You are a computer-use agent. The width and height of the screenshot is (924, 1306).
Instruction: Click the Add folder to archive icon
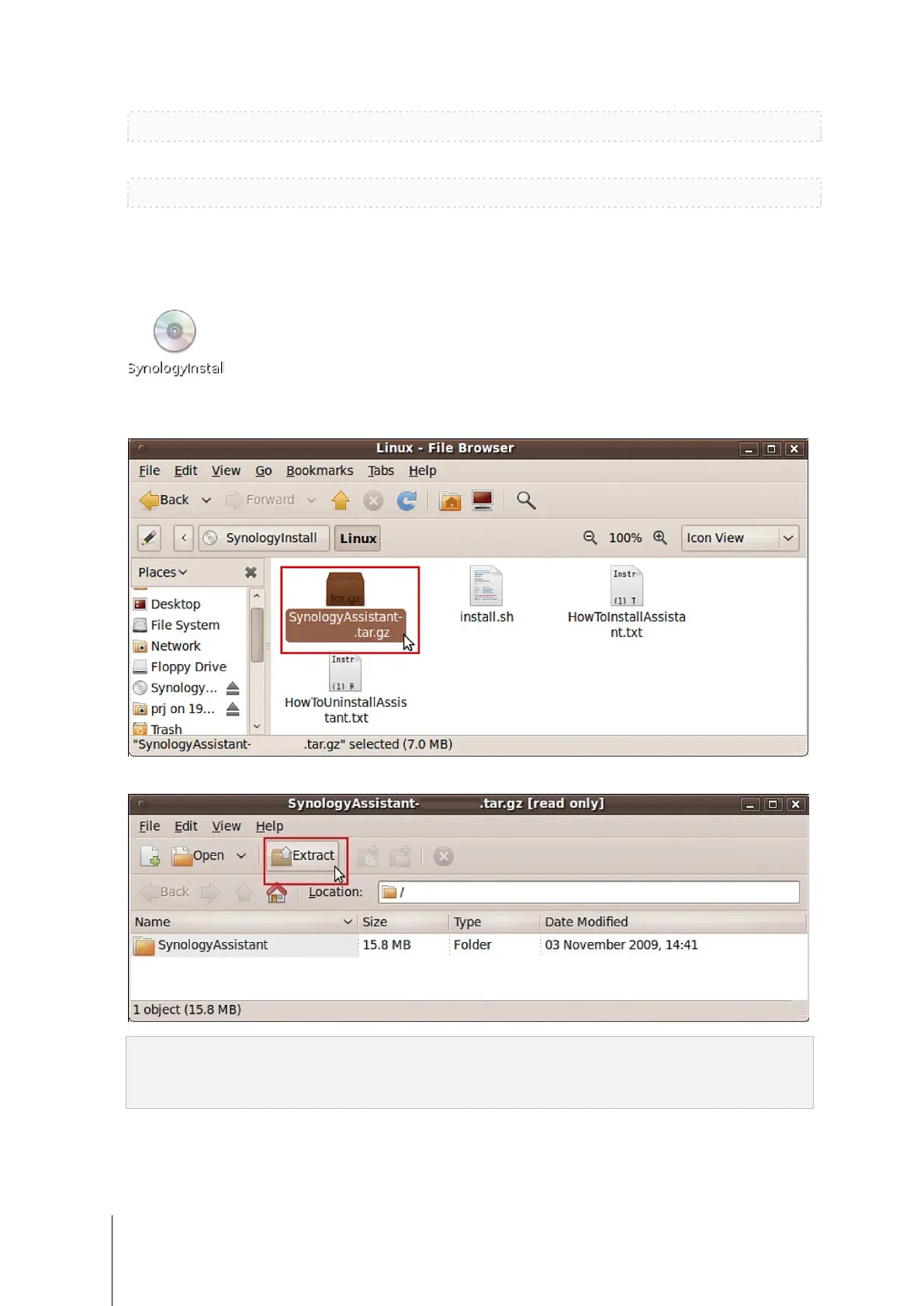click(x=400, y=856)
